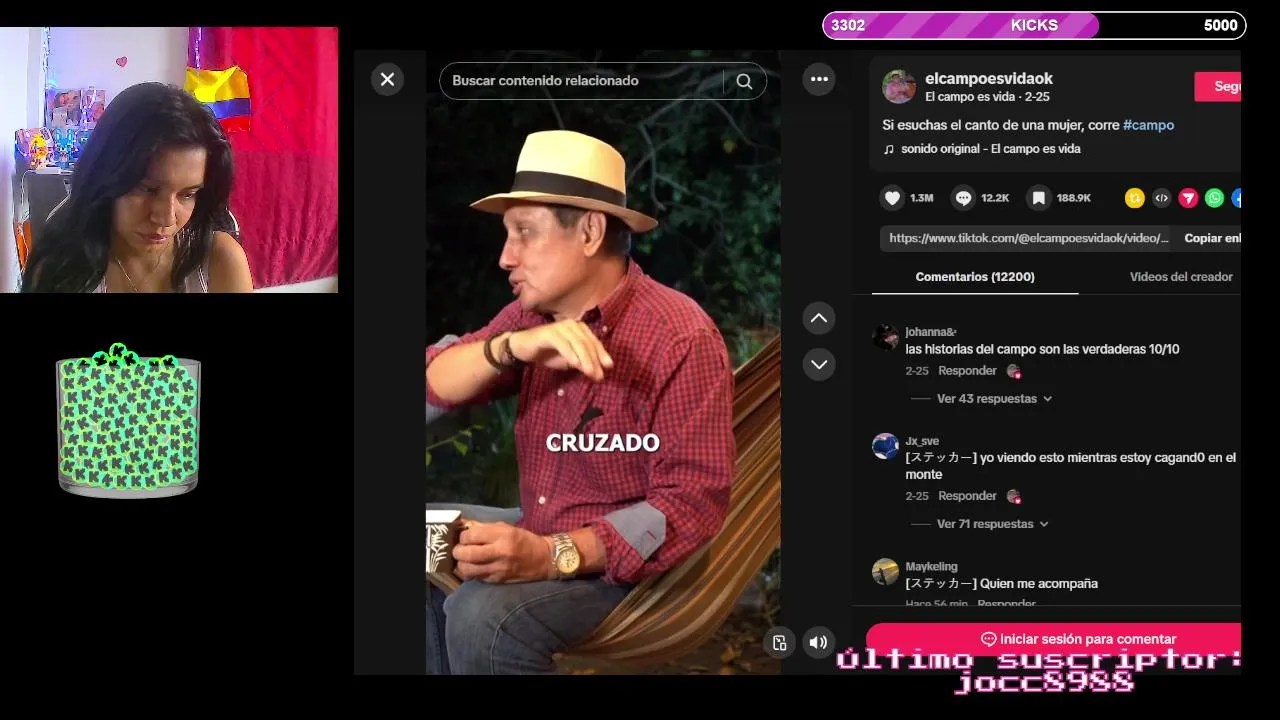Viewport: 1280px width, 720px height.
Task: Click the search magnifier icon
Action: (744, 82)
